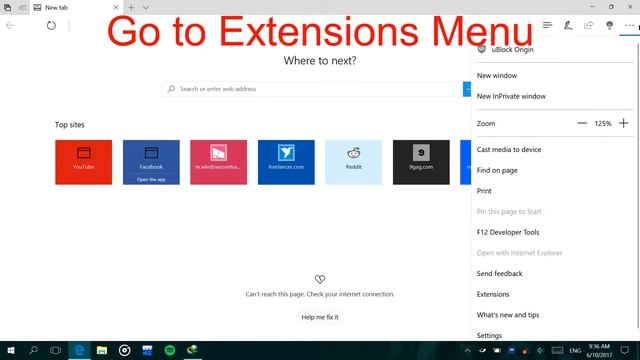Open a new tab with plus icon
This screenshot has width=640, height=360.
click(x=131, y=7)
